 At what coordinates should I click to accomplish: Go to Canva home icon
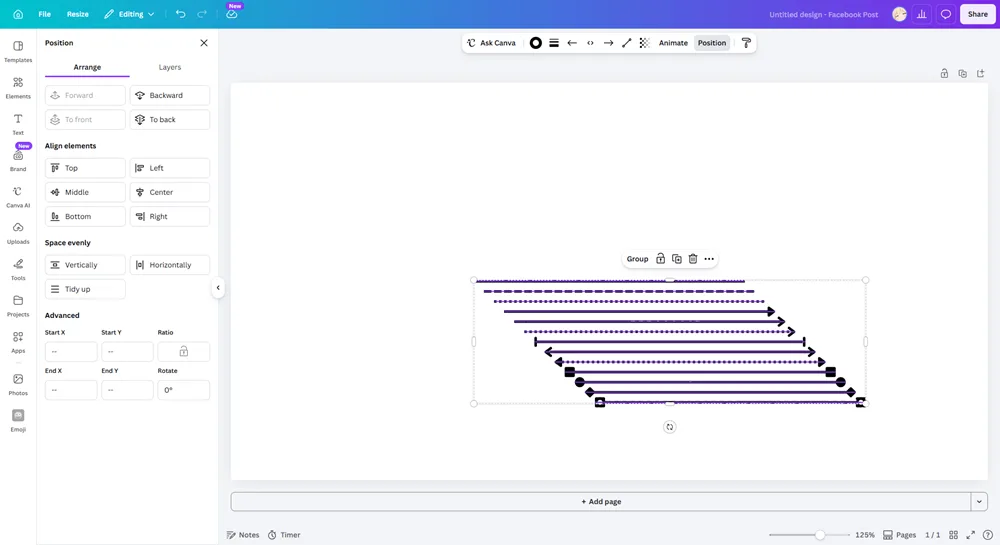pos(18,14)
